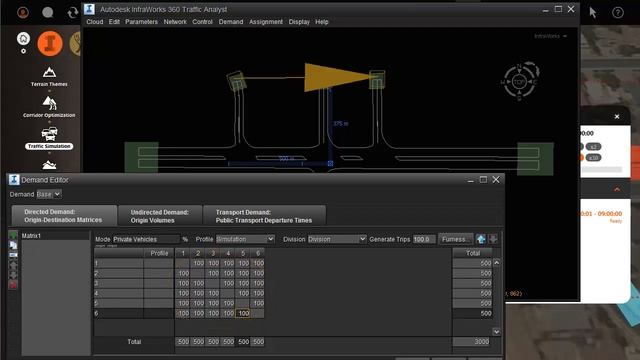Click the sync arrows icon in the top bar
Screen dimensions: 640x360
pos(73,13)
